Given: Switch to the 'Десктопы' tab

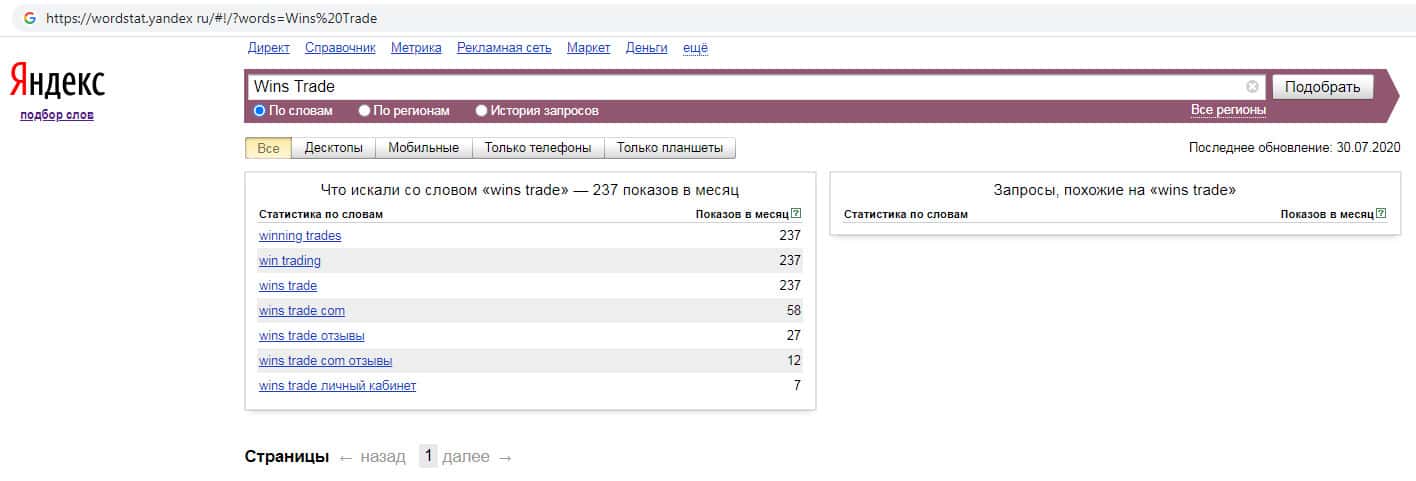Looking at the screenshot, I should pyautogui.click(x=334, y=148).
